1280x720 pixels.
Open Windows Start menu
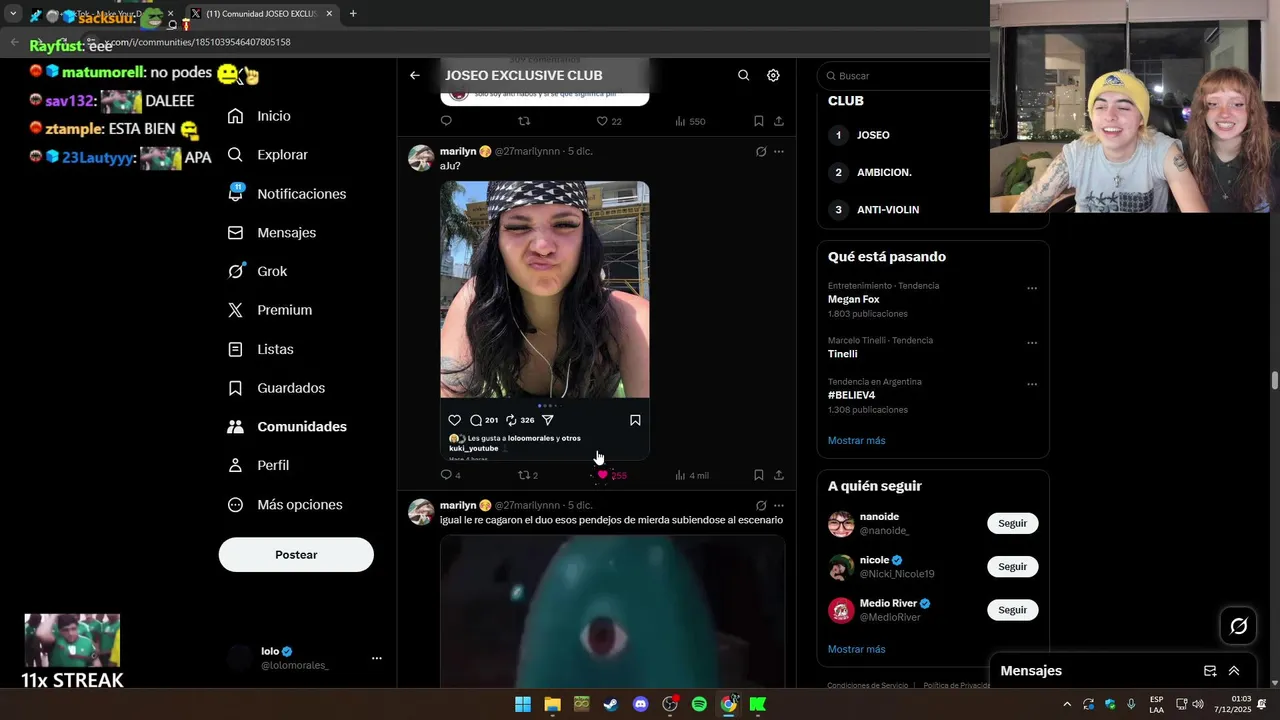(523, 704)
